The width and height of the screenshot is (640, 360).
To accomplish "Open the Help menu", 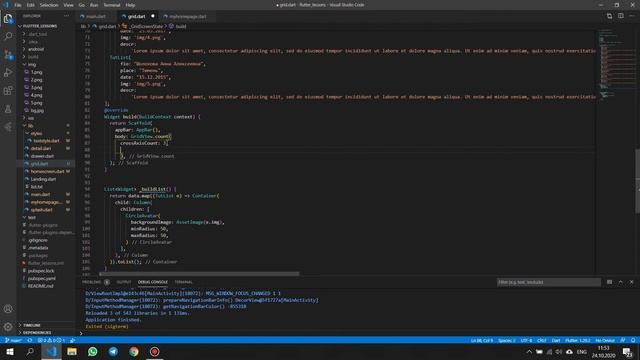I will coord(130,5).
